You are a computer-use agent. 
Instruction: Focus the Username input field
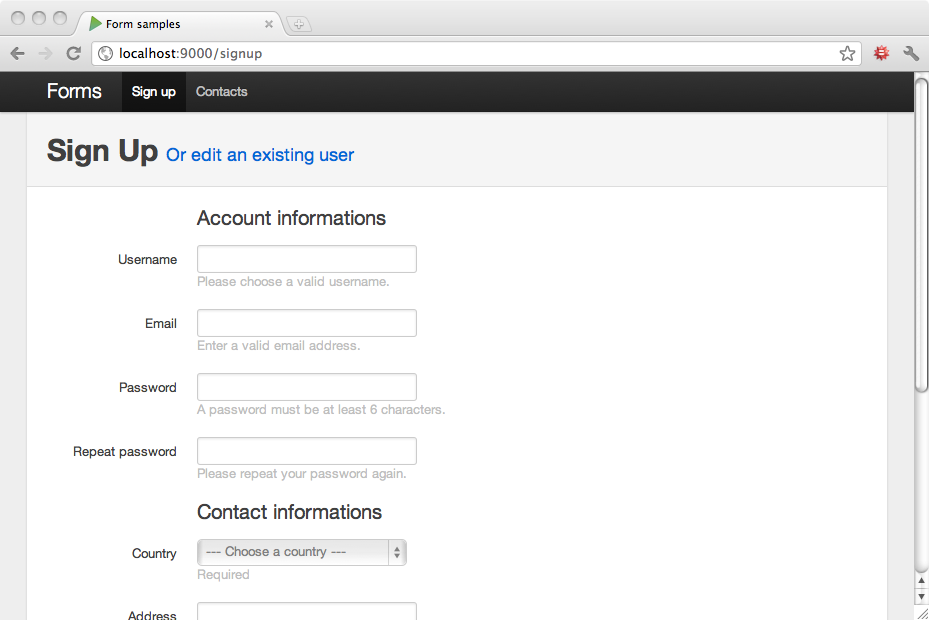pyautogui.click(x=307, y=259)
